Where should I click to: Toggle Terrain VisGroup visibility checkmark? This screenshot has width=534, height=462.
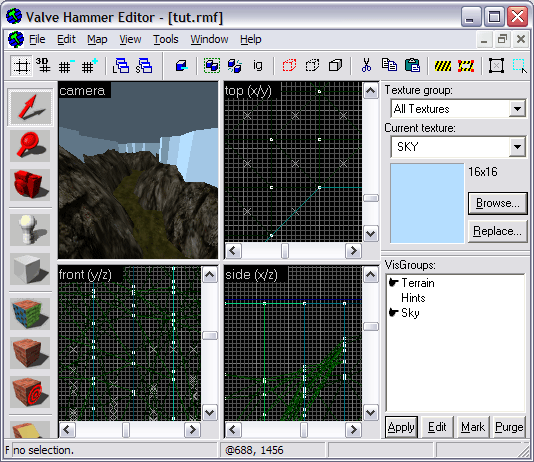pyautogui.click(x=393, y=283)
